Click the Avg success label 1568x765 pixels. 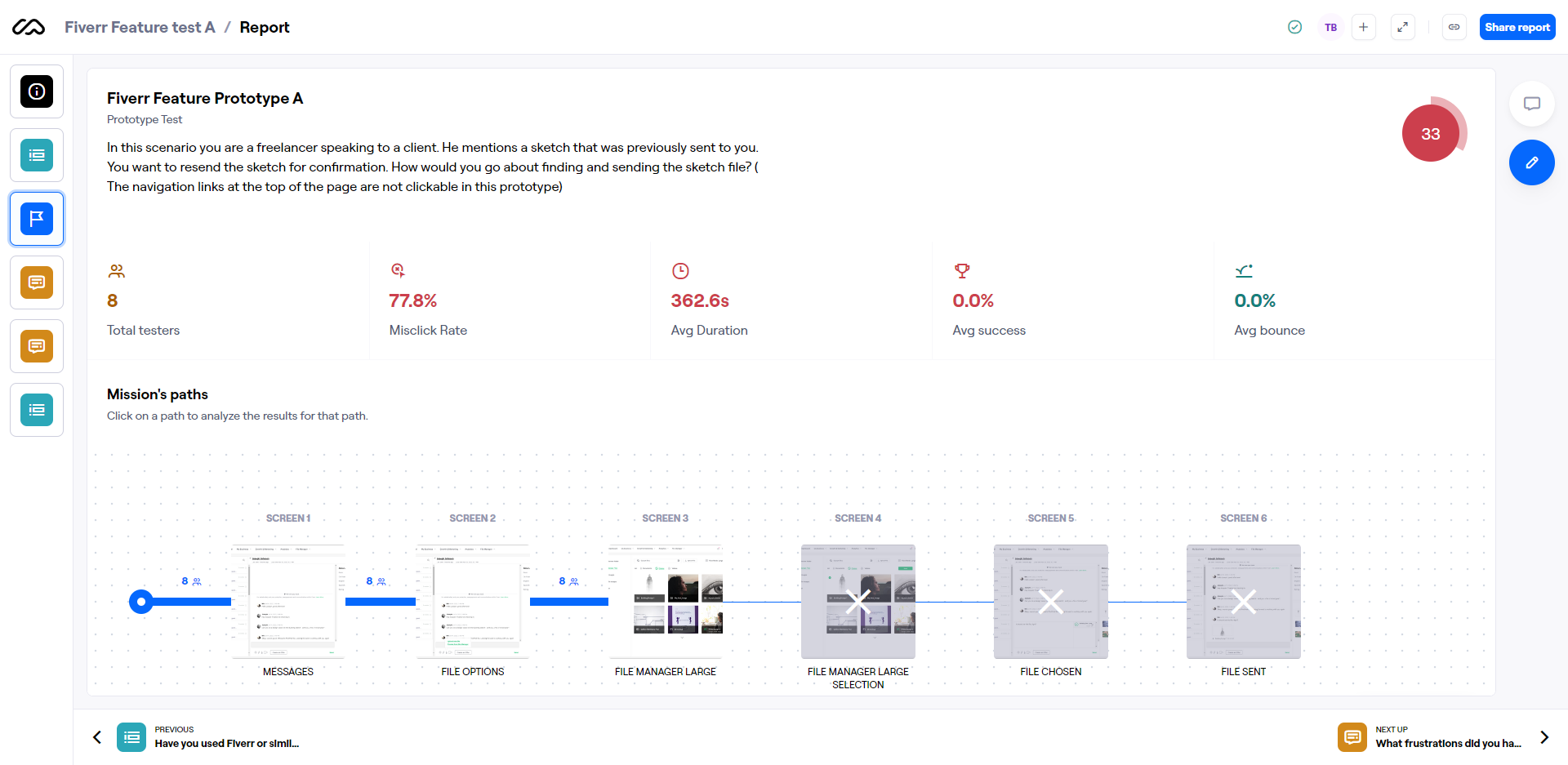[x=989, y=330]
